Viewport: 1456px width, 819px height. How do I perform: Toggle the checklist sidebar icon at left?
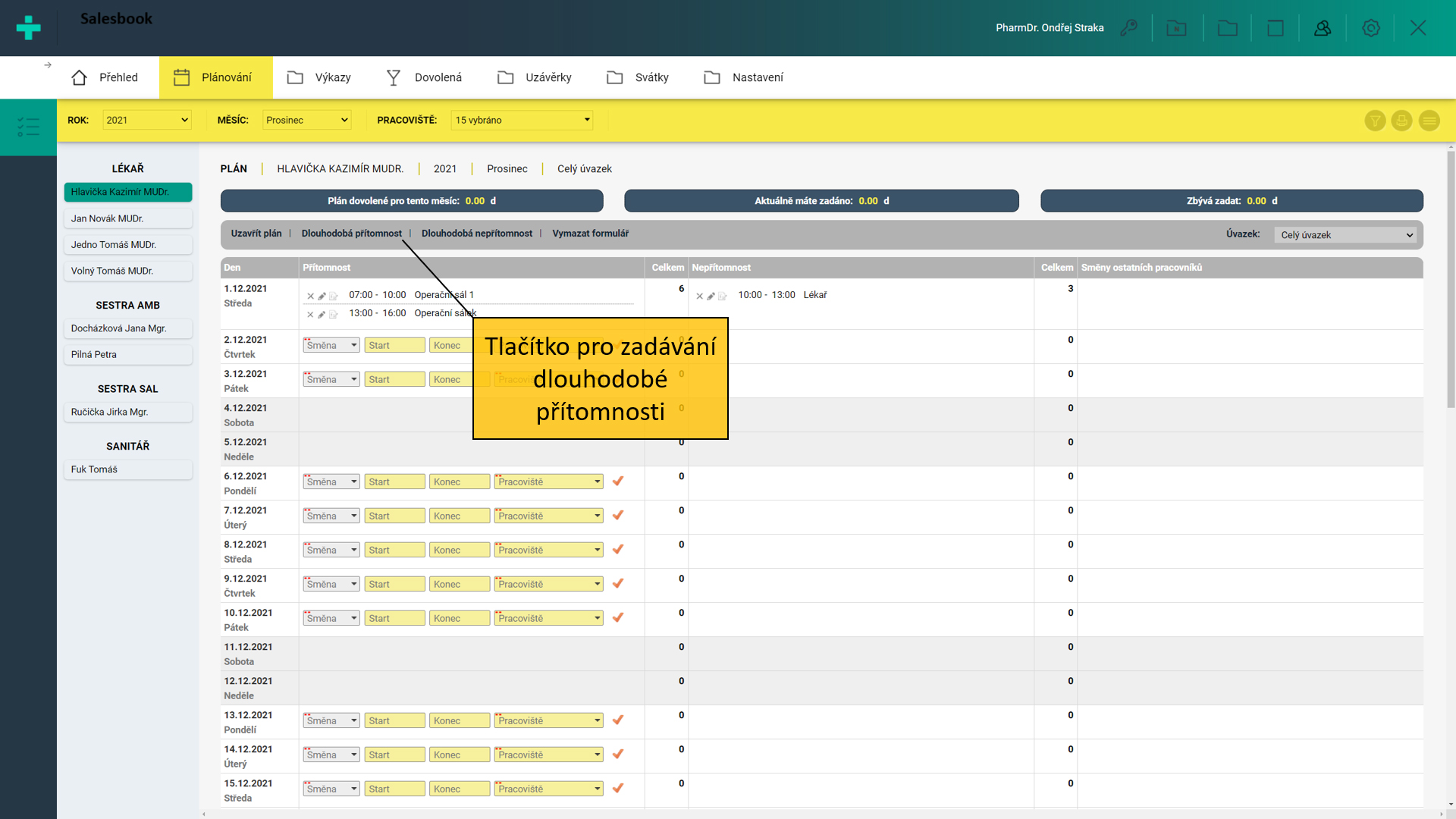coord(28,127)
